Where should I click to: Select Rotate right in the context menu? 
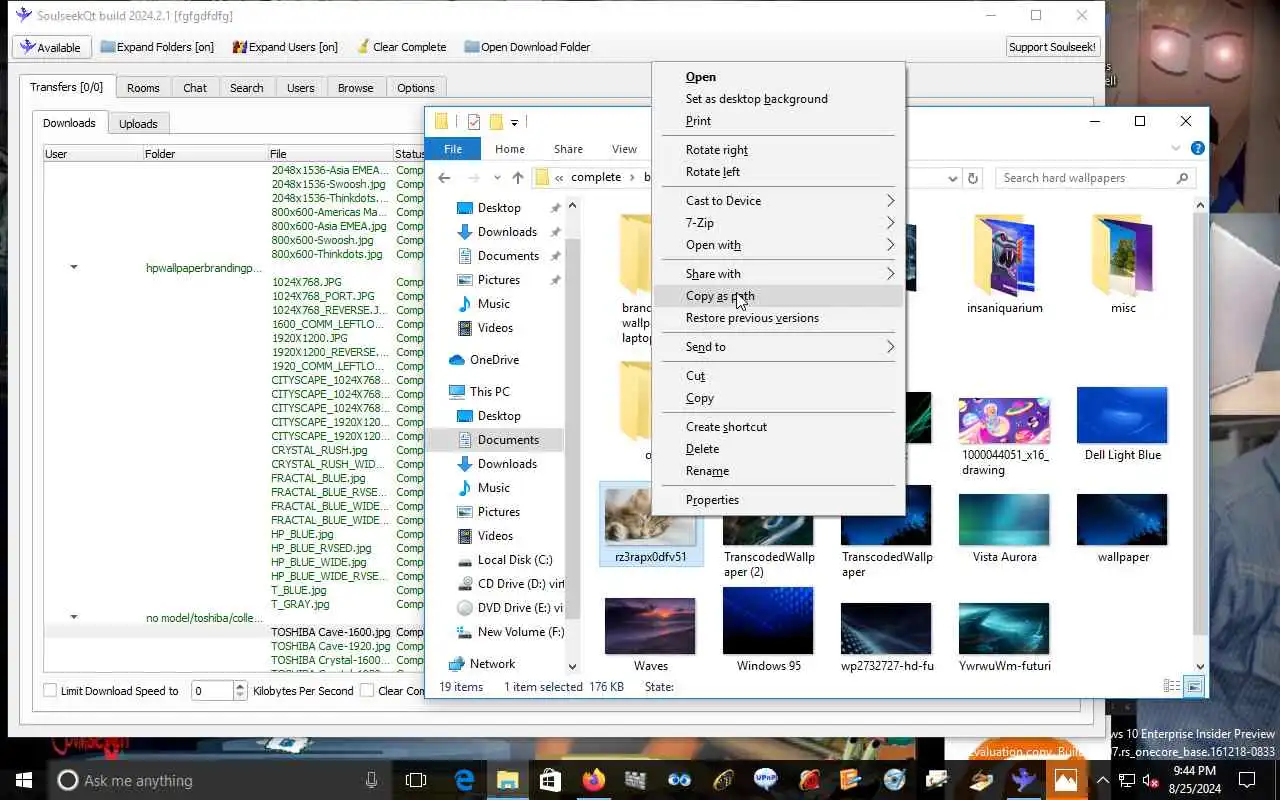point(778,150)
